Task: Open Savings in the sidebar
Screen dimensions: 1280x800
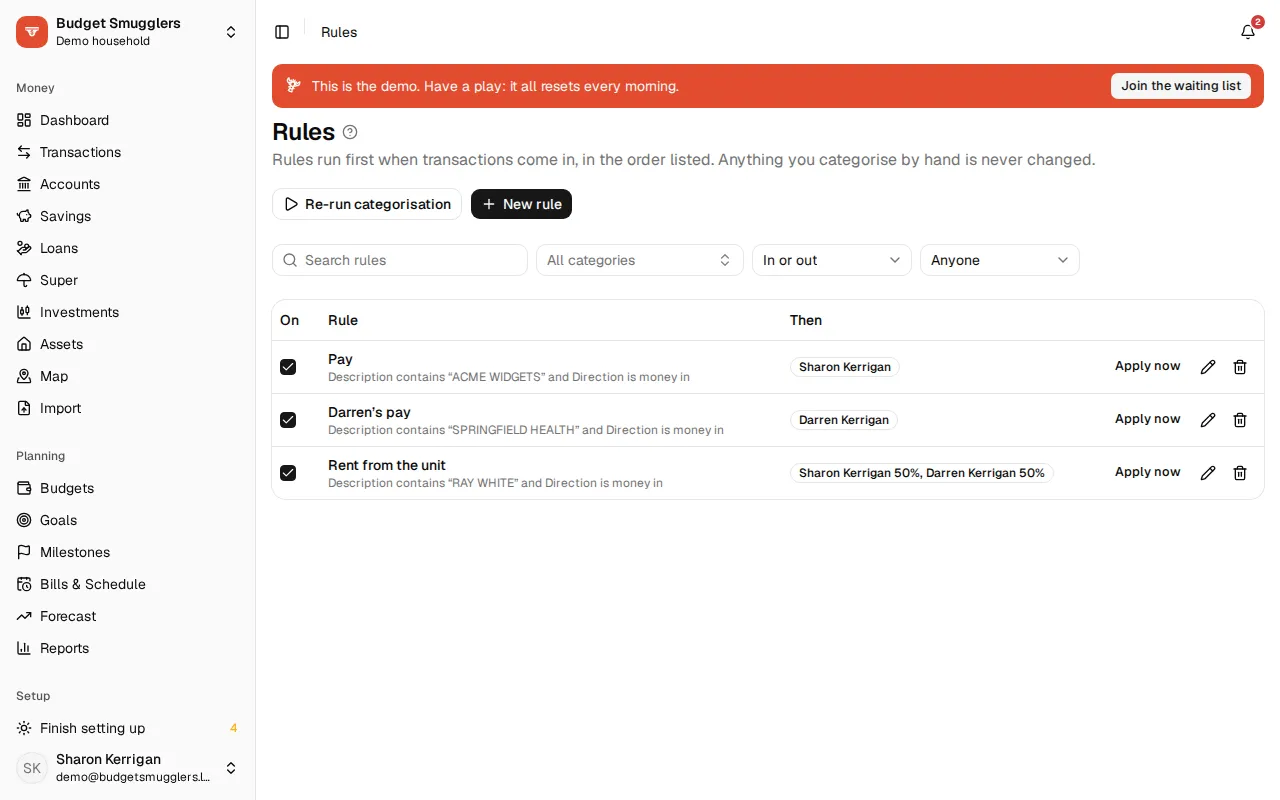Action: (128, 216)
